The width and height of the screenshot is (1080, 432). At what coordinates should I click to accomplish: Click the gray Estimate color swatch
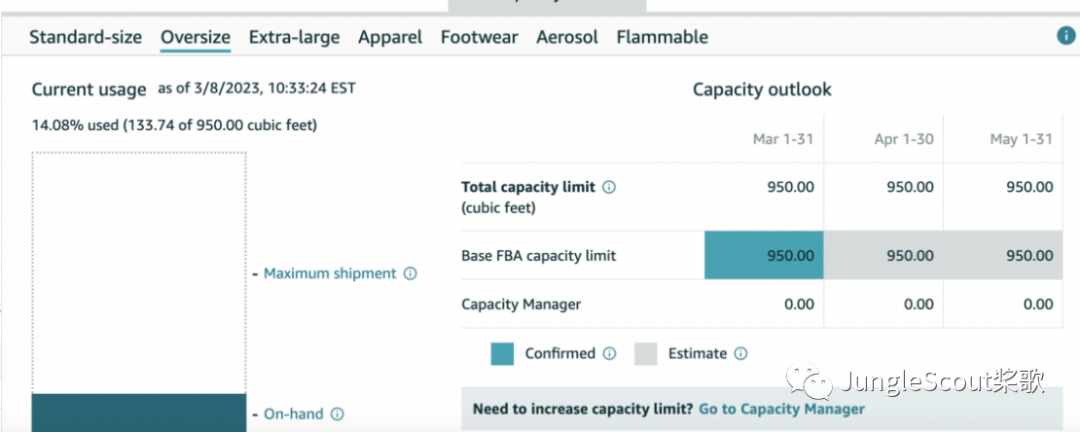[645, 353]
